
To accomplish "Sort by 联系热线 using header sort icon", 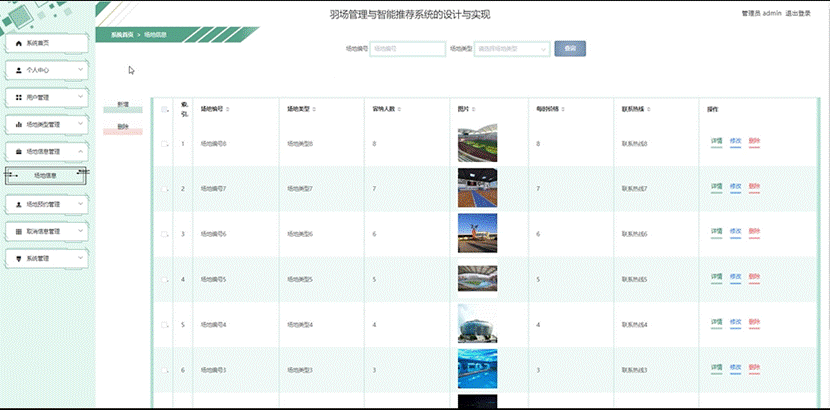I will point(649,110).
